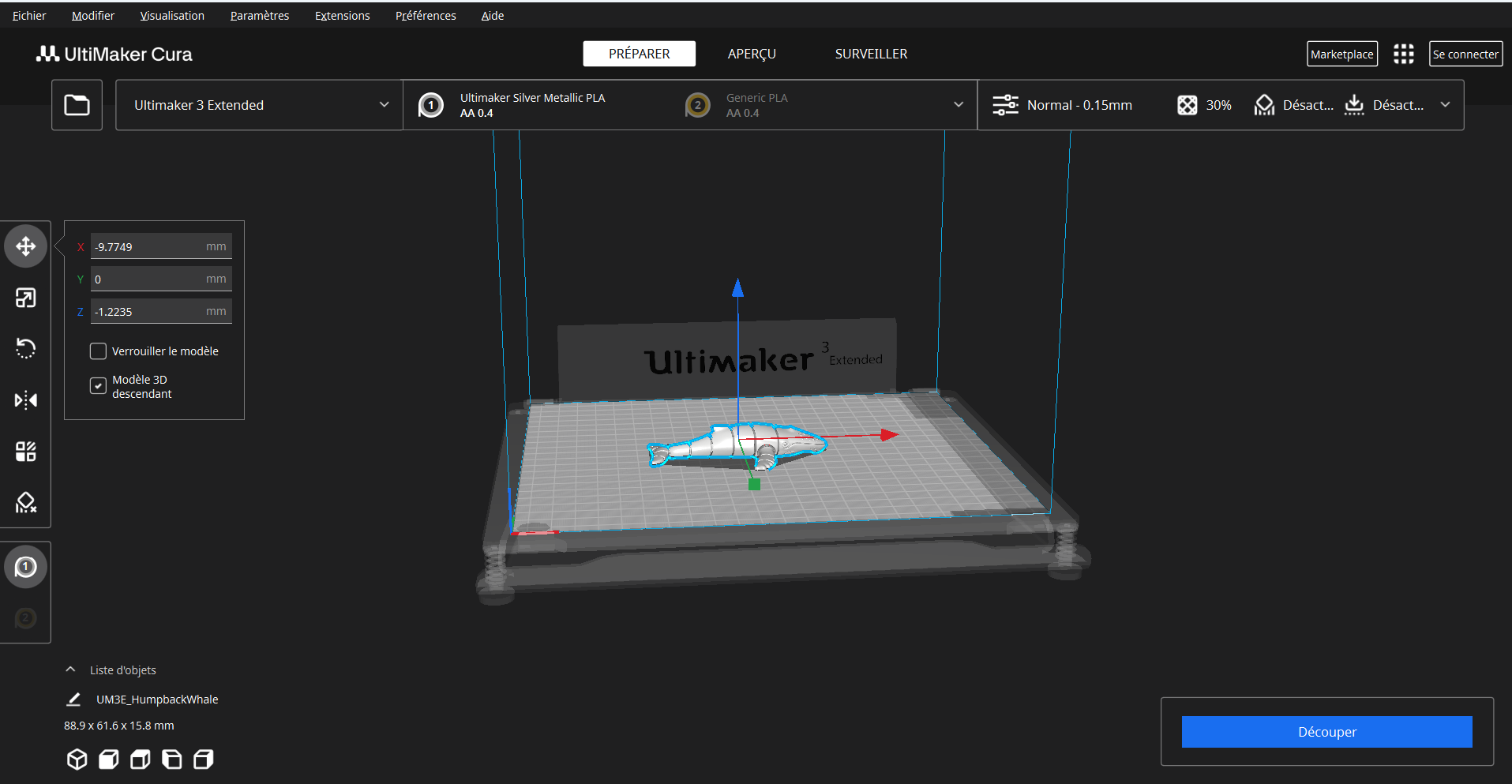
Task: Select Extruder 1 in the sidebar
Action: 25,567
